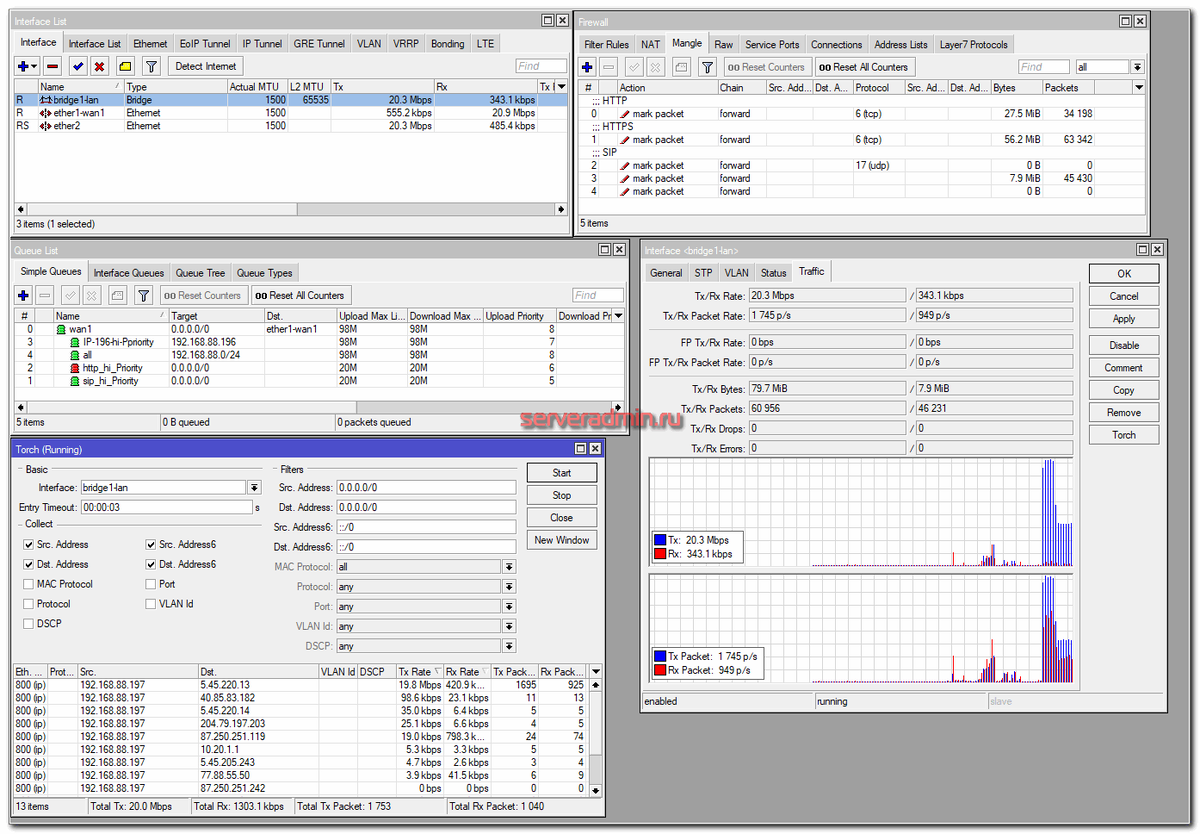1200x834 pixels.
Task: Disable queue with X icon in Queue List
Action: (92, 295)
